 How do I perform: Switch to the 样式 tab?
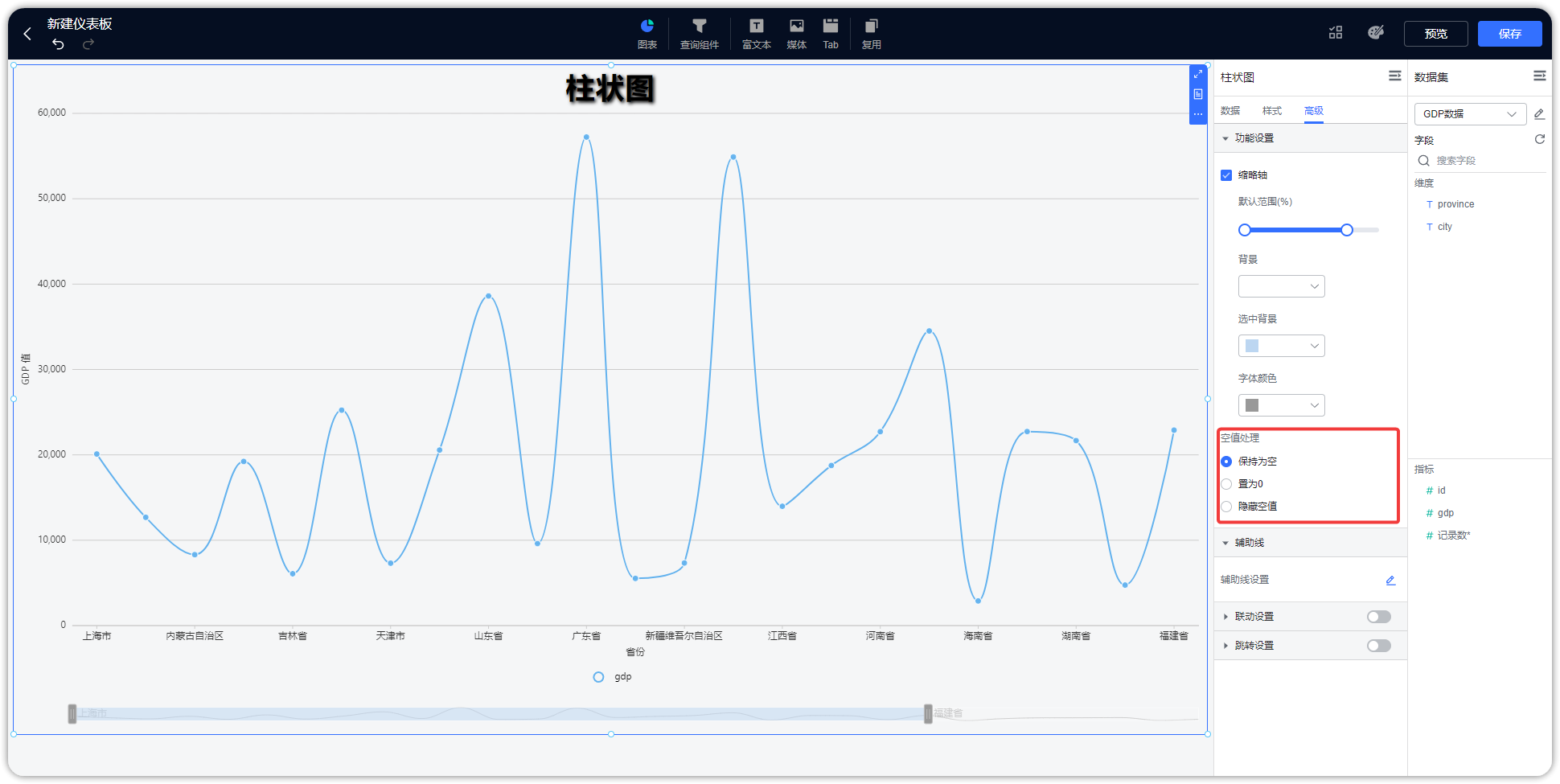1272,111
